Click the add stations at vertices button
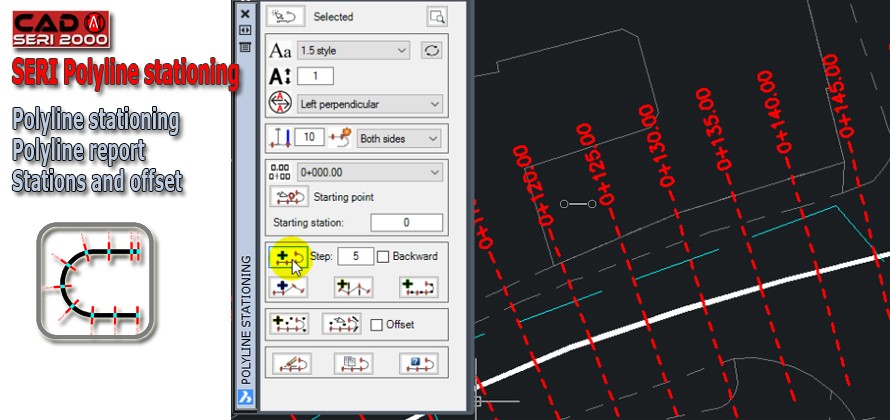 [353, 286]
